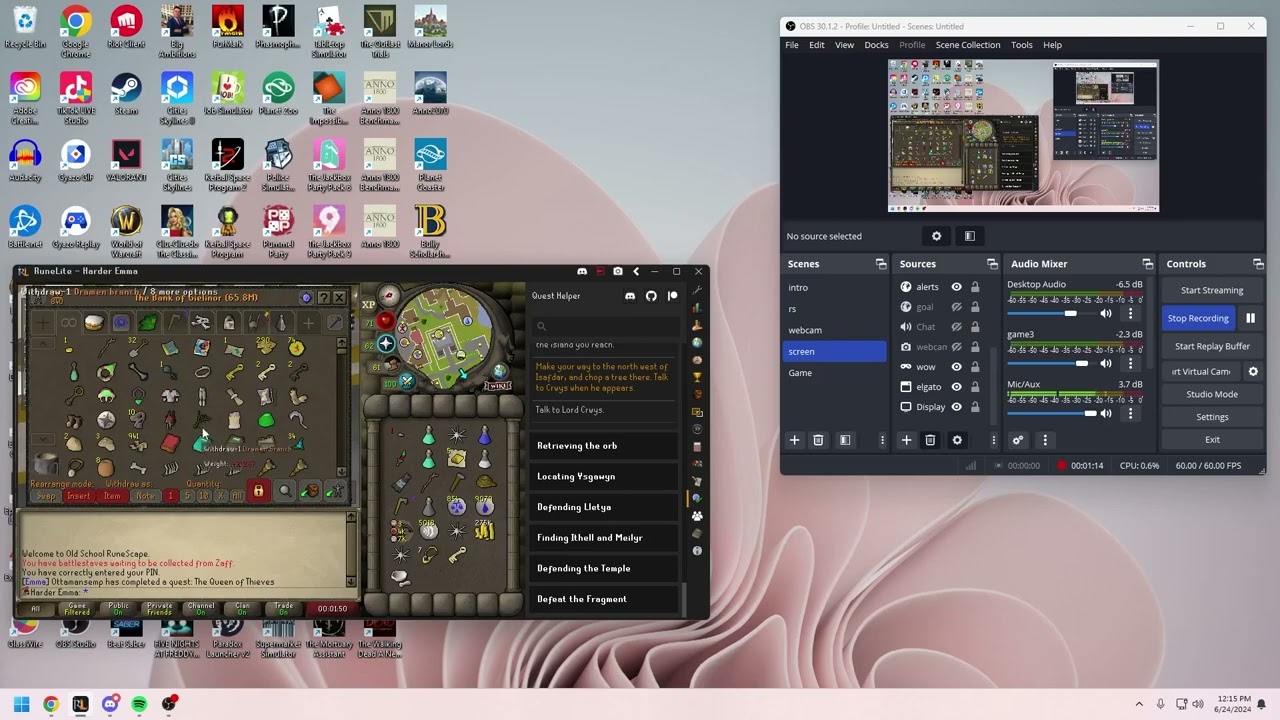The image size is (1280, 720).
Task: Click the Start Replay Buffer button
Action: pyautogui.click(x=1212, y=346)
